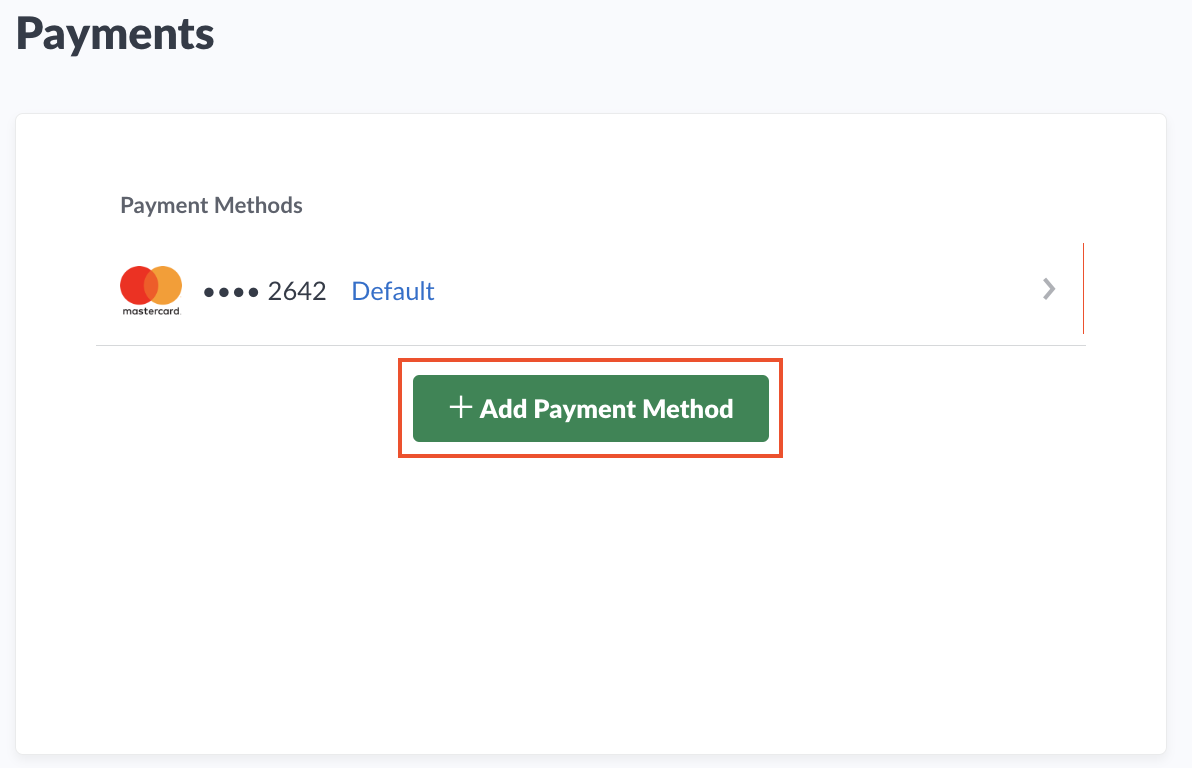This screenshot has width=1192, height=768.
Task: Click the four-dots masked card number icon
Action: pos(232,290)
